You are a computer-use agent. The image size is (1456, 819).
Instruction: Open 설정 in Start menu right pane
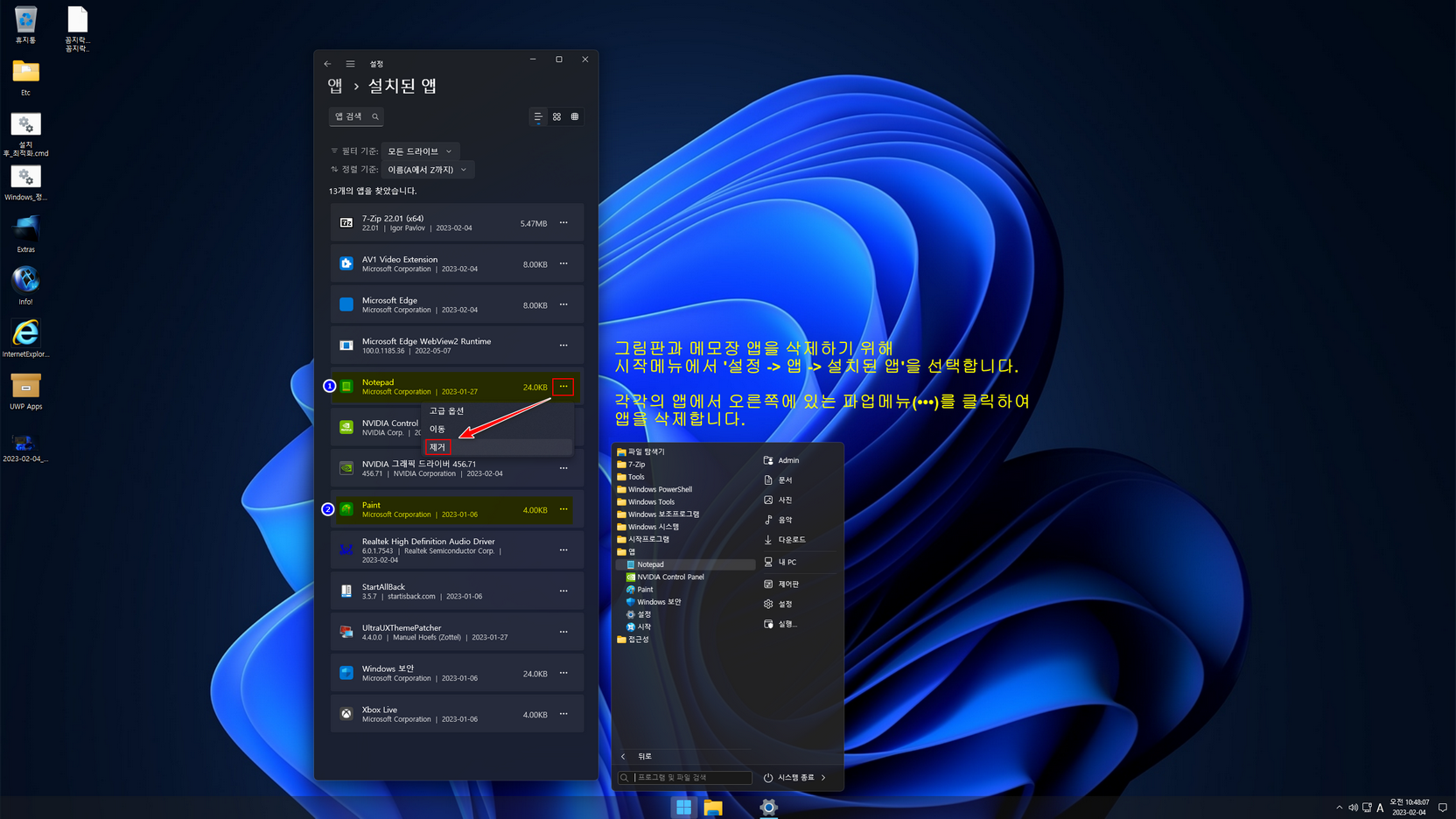(x=778, y=605)
